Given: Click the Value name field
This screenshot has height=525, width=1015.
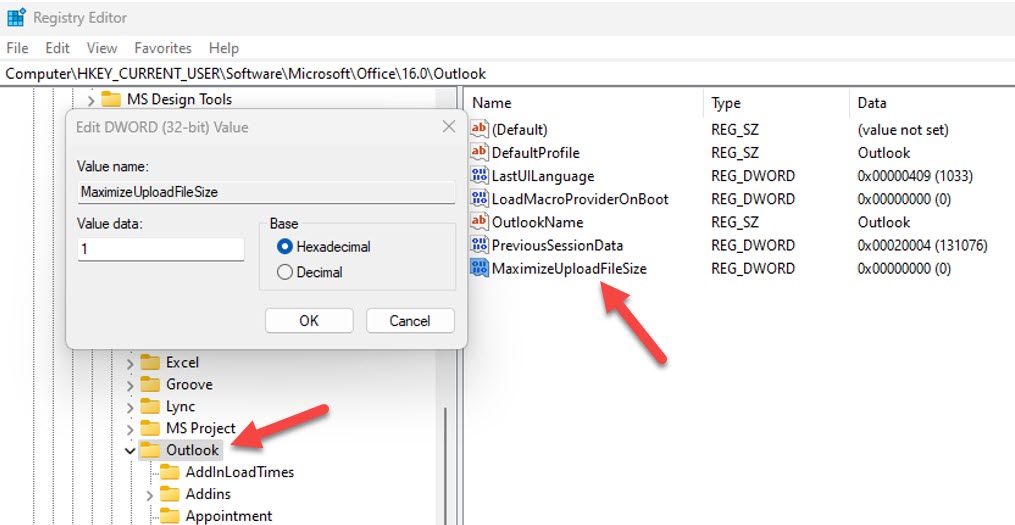Looking at the screenshot, I should 266,192.
